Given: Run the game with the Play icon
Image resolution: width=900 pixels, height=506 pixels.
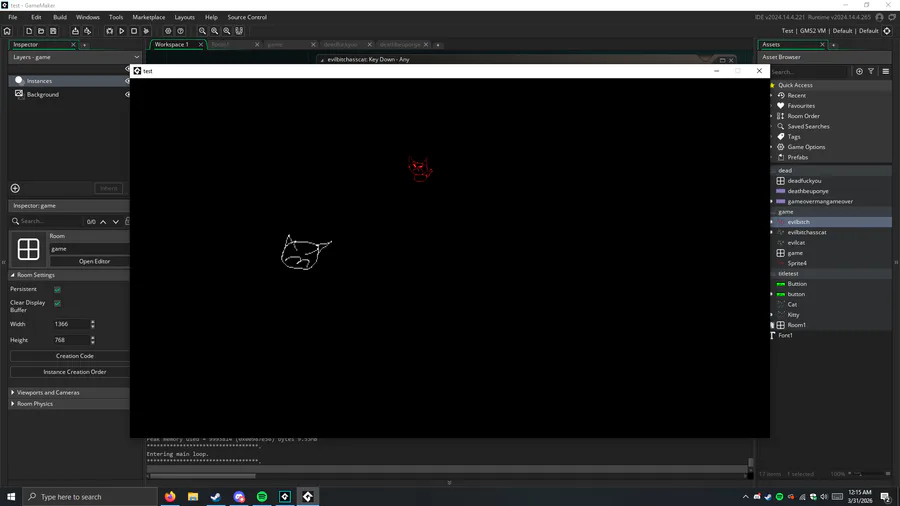Looking at the screenshot, I should 122,31.
